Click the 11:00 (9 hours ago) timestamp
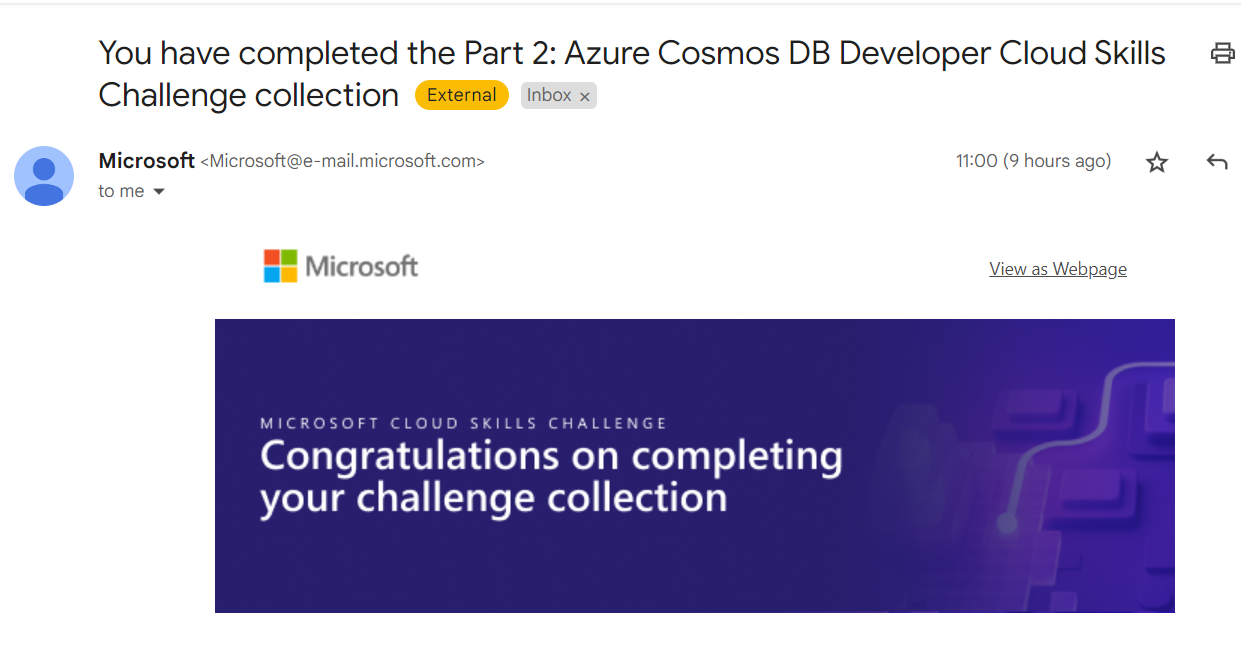Viewport: 1241px width, 647px height. pos(1033,161)
